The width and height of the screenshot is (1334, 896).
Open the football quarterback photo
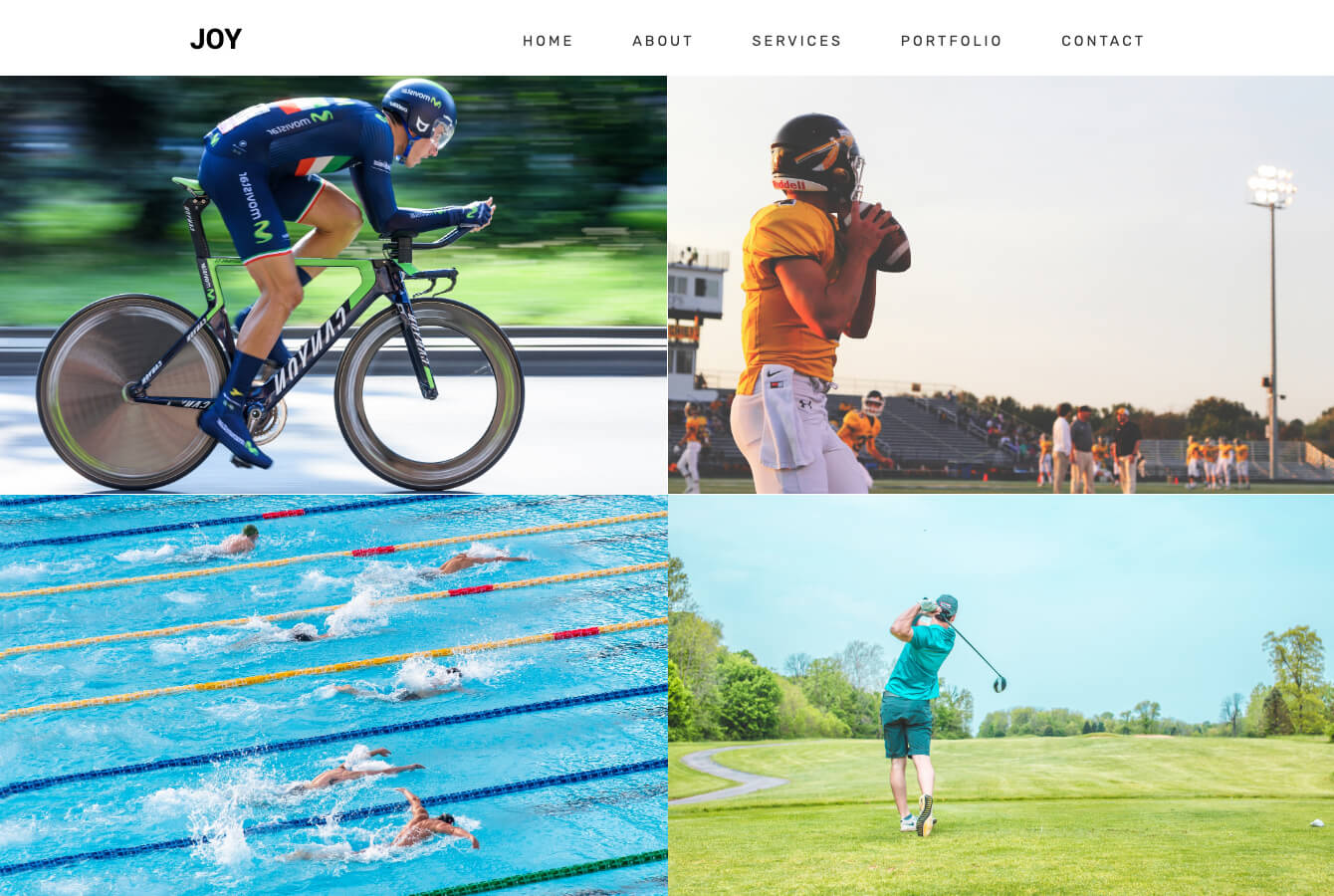point(1001,285)
